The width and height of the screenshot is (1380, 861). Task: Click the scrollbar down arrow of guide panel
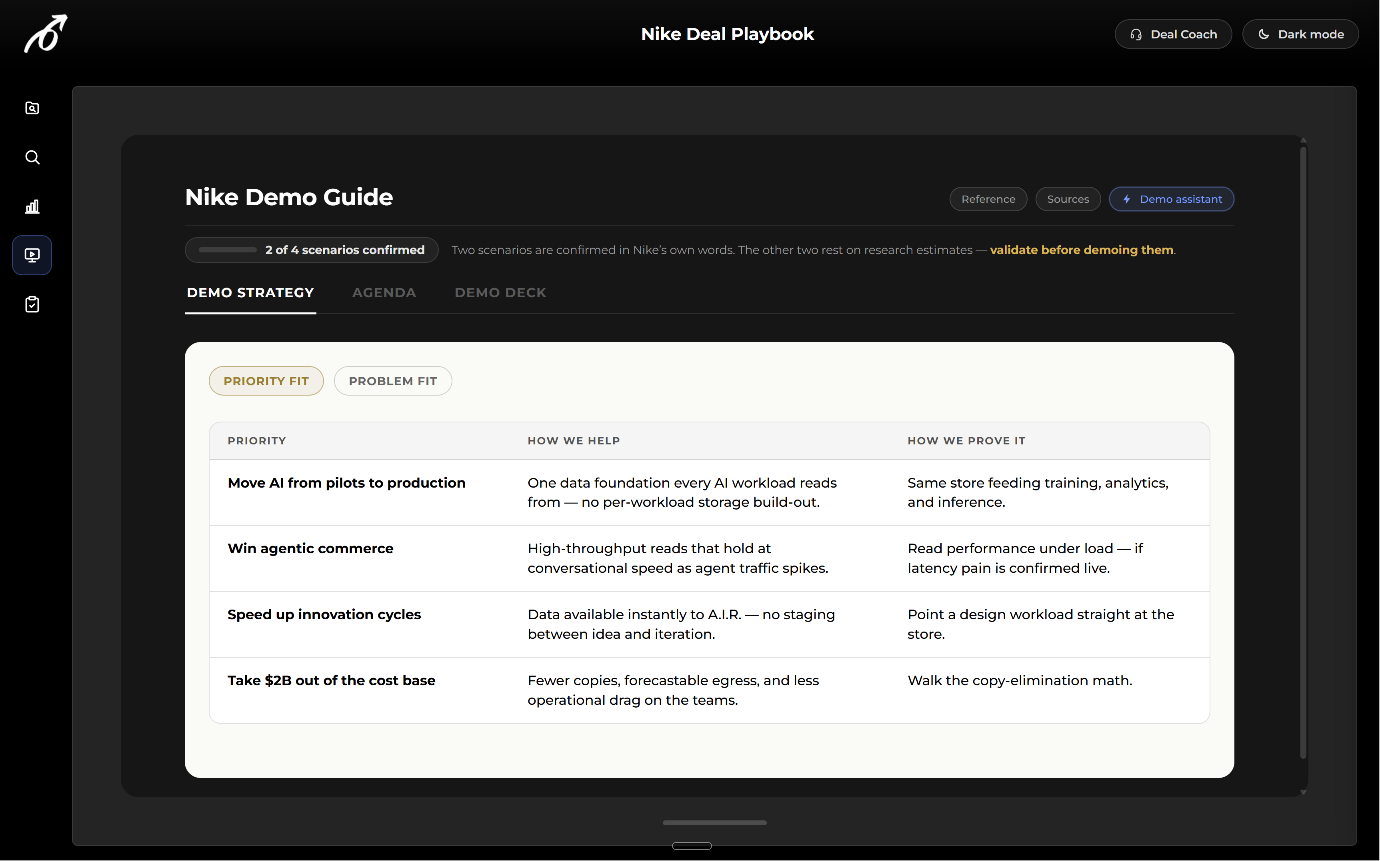pos(1303,792)
